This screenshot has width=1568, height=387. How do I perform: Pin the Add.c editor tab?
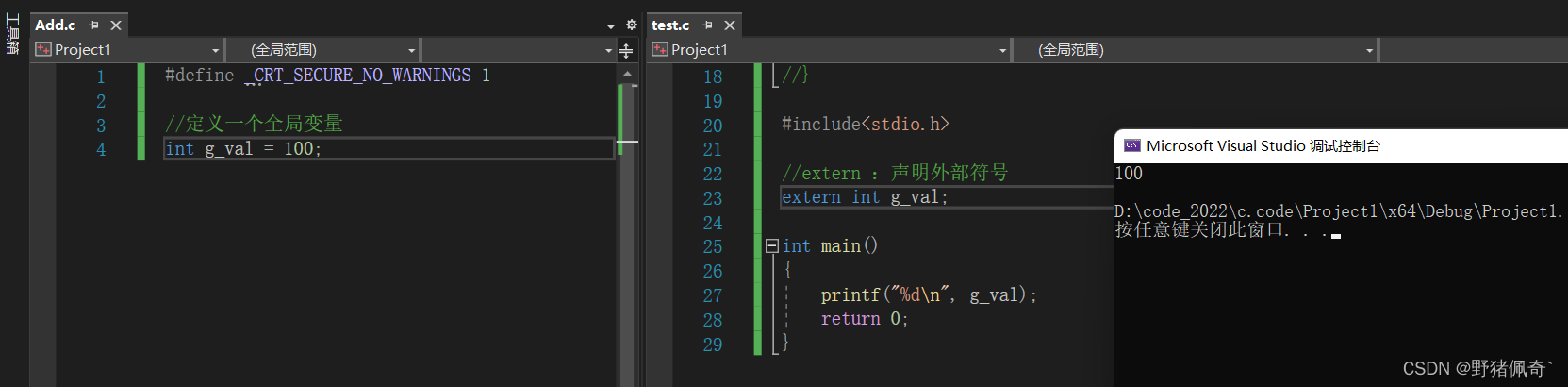[x=93, y=25]
